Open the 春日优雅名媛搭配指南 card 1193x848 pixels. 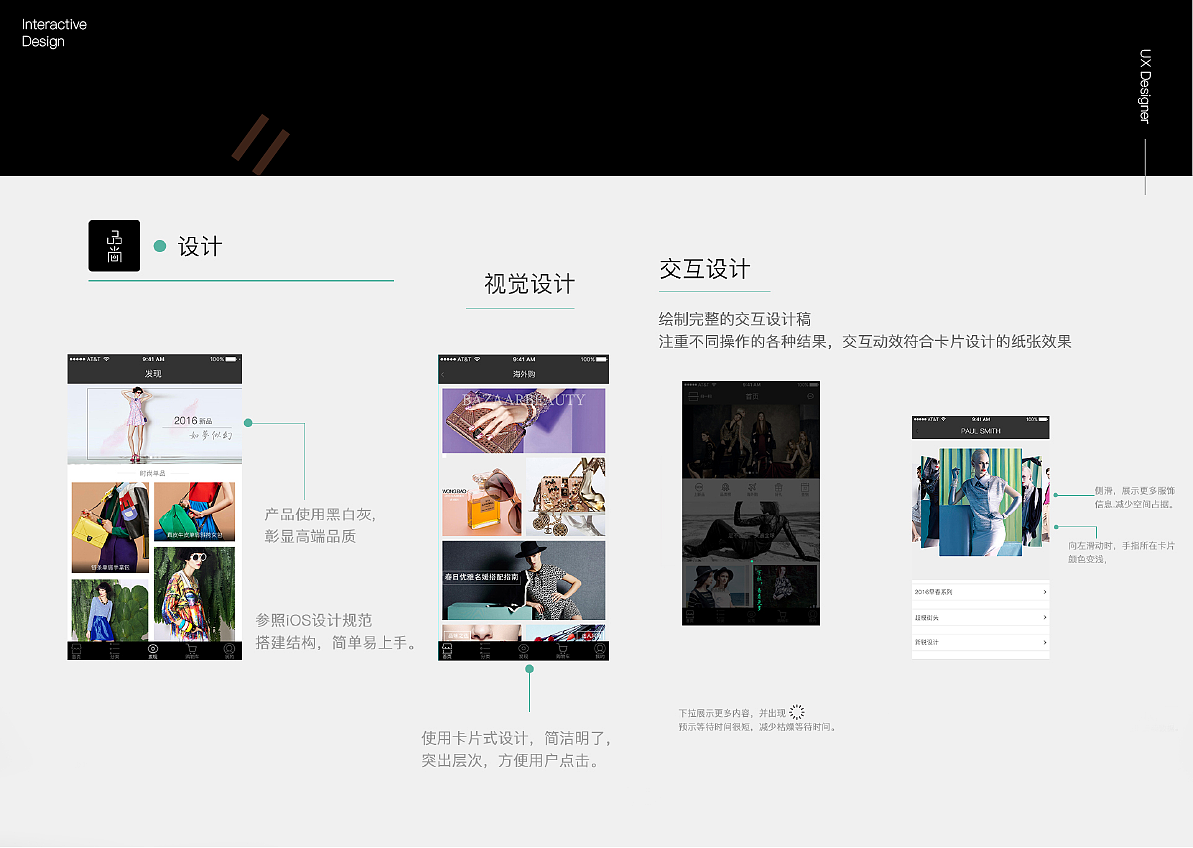pos(523,580)
